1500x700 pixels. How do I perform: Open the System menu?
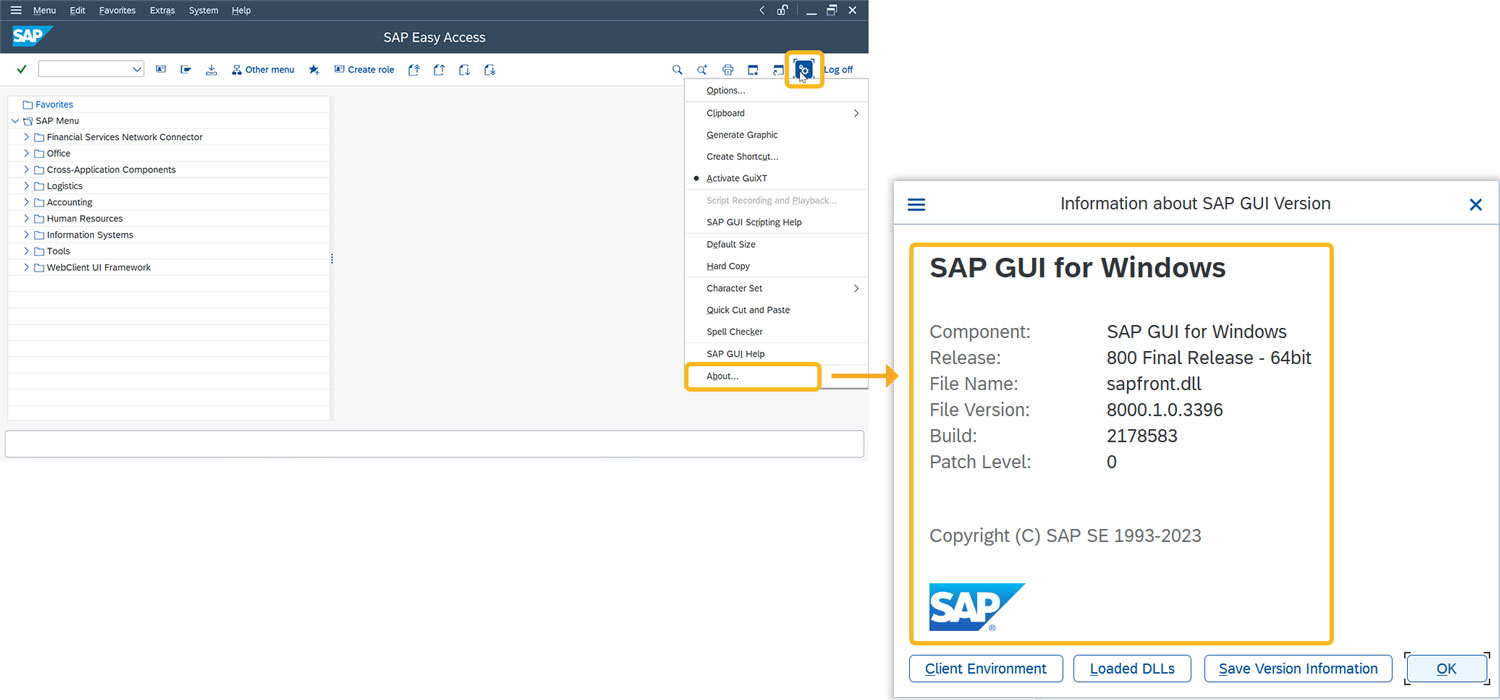[203, 10]
